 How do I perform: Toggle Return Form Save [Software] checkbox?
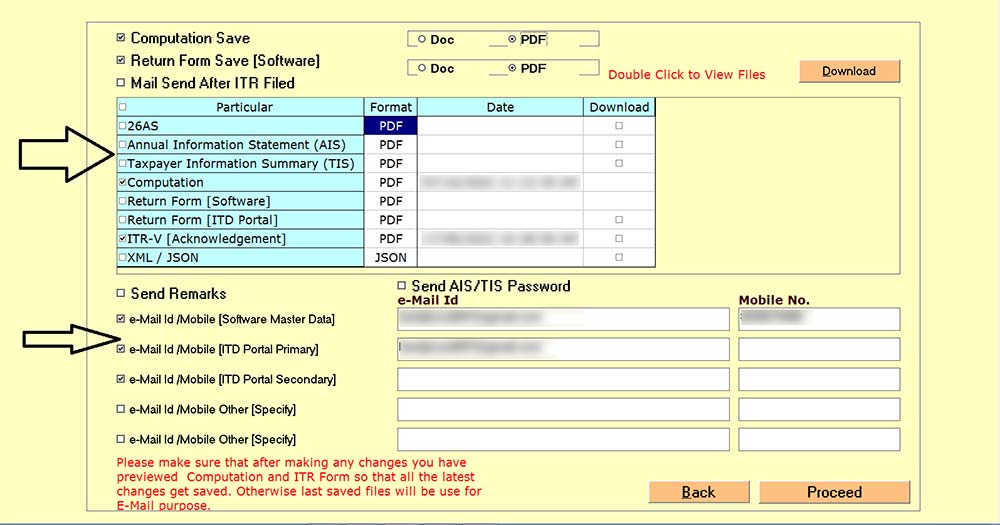[121, 61]
